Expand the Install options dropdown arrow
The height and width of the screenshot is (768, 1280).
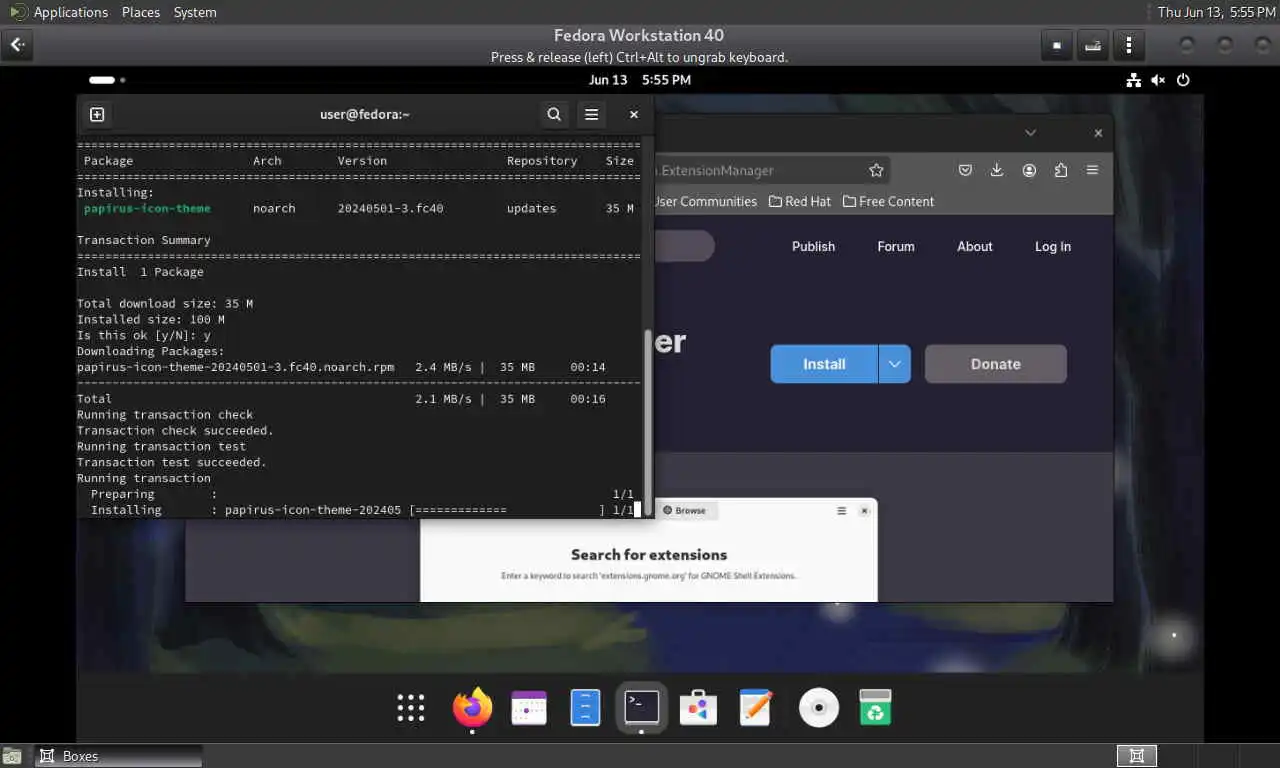894,364
